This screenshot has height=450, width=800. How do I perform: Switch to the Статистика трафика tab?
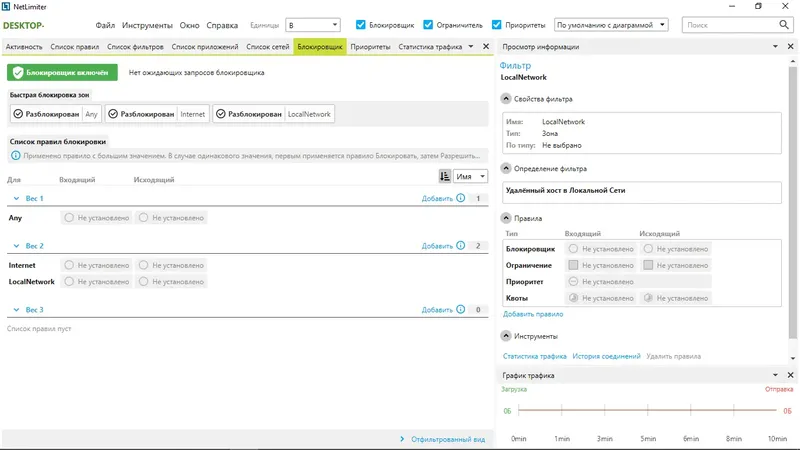point(430,46)
